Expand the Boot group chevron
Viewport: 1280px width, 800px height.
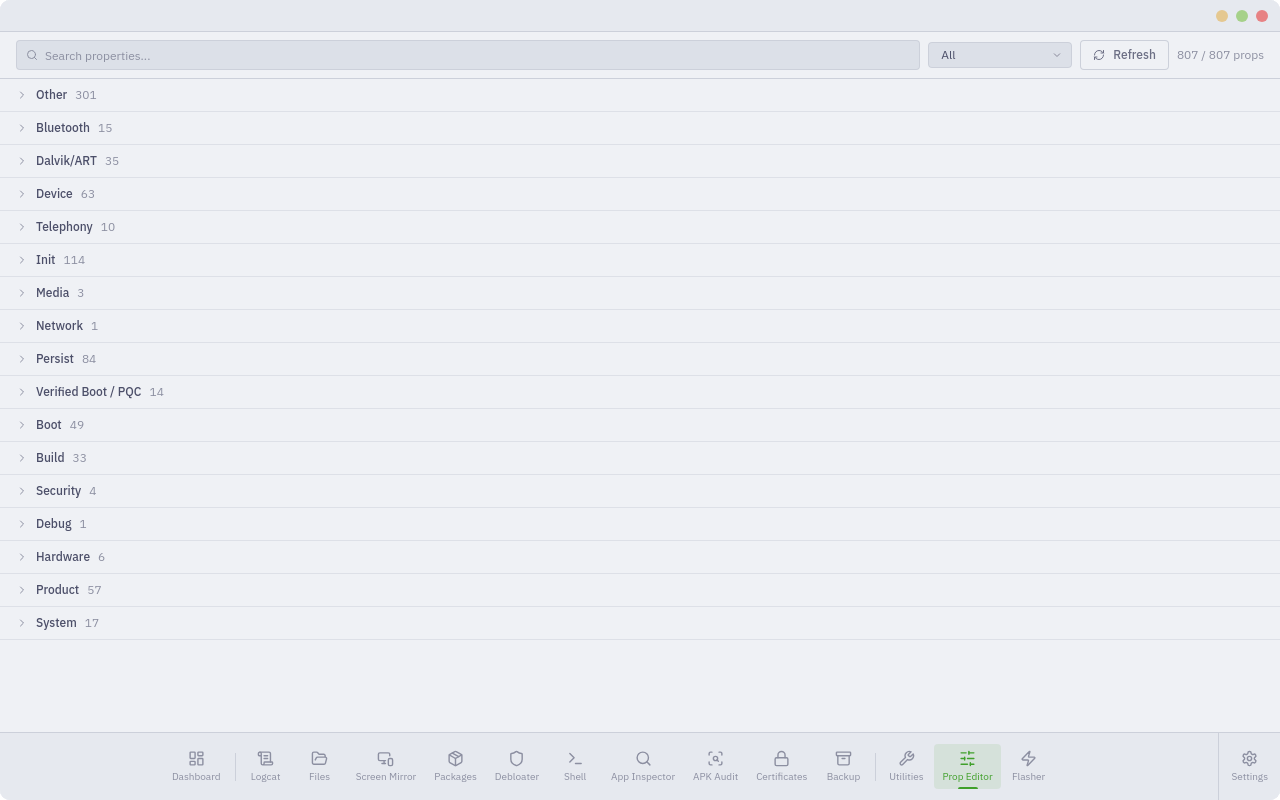pyautogui.click(x=22, y=425)
